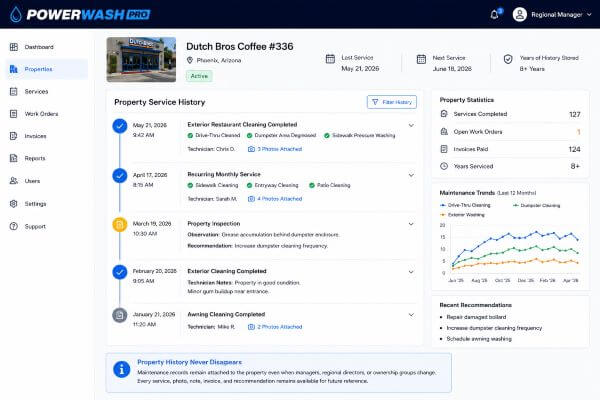Click the Users sidebar icon
The width and height of the screenshot is (600, 400).
pyautogui.click(x=13, y=181)
